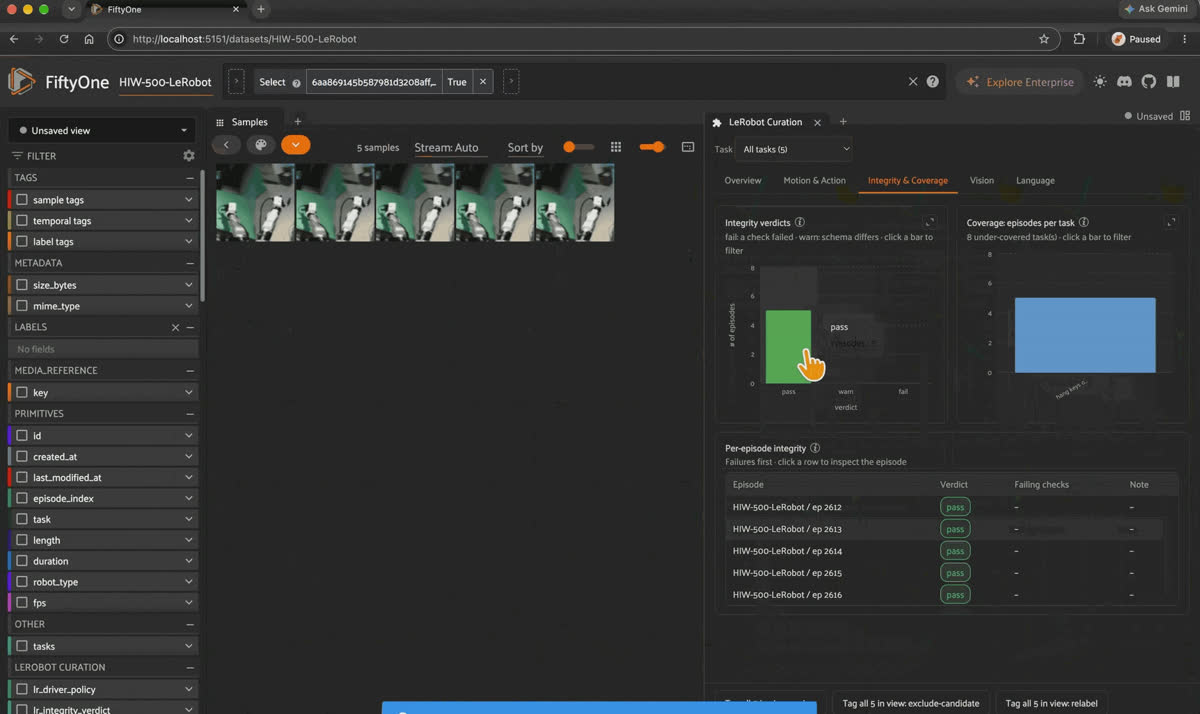Remove the Select stage with its X

[x=482, y=82]
